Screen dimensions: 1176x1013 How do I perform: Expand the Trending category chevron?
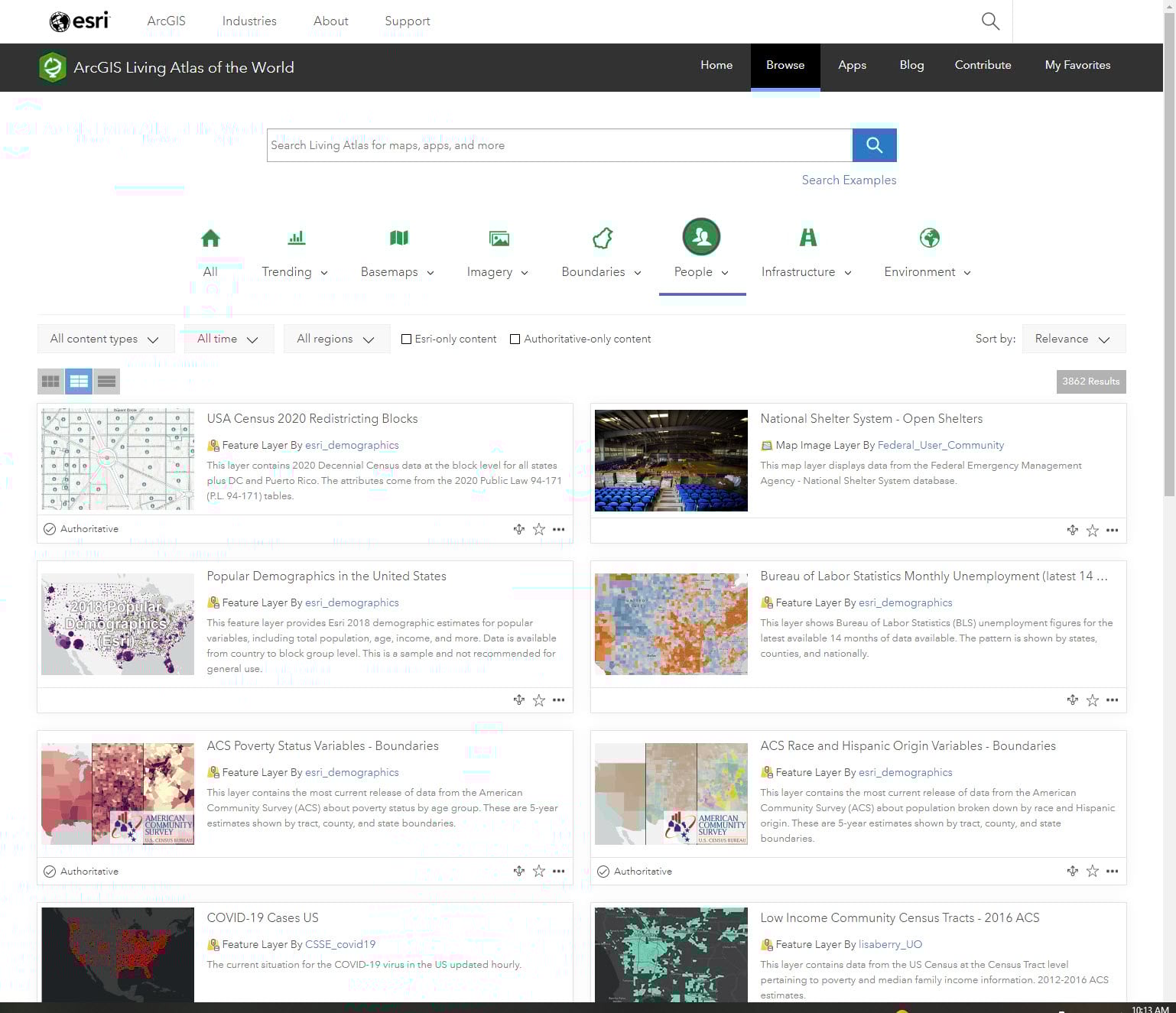[x=324, y=273]
